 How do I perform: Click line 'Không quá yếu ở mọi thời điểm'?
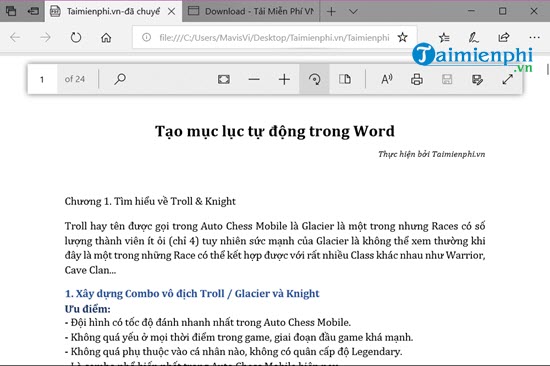[239, 337]
